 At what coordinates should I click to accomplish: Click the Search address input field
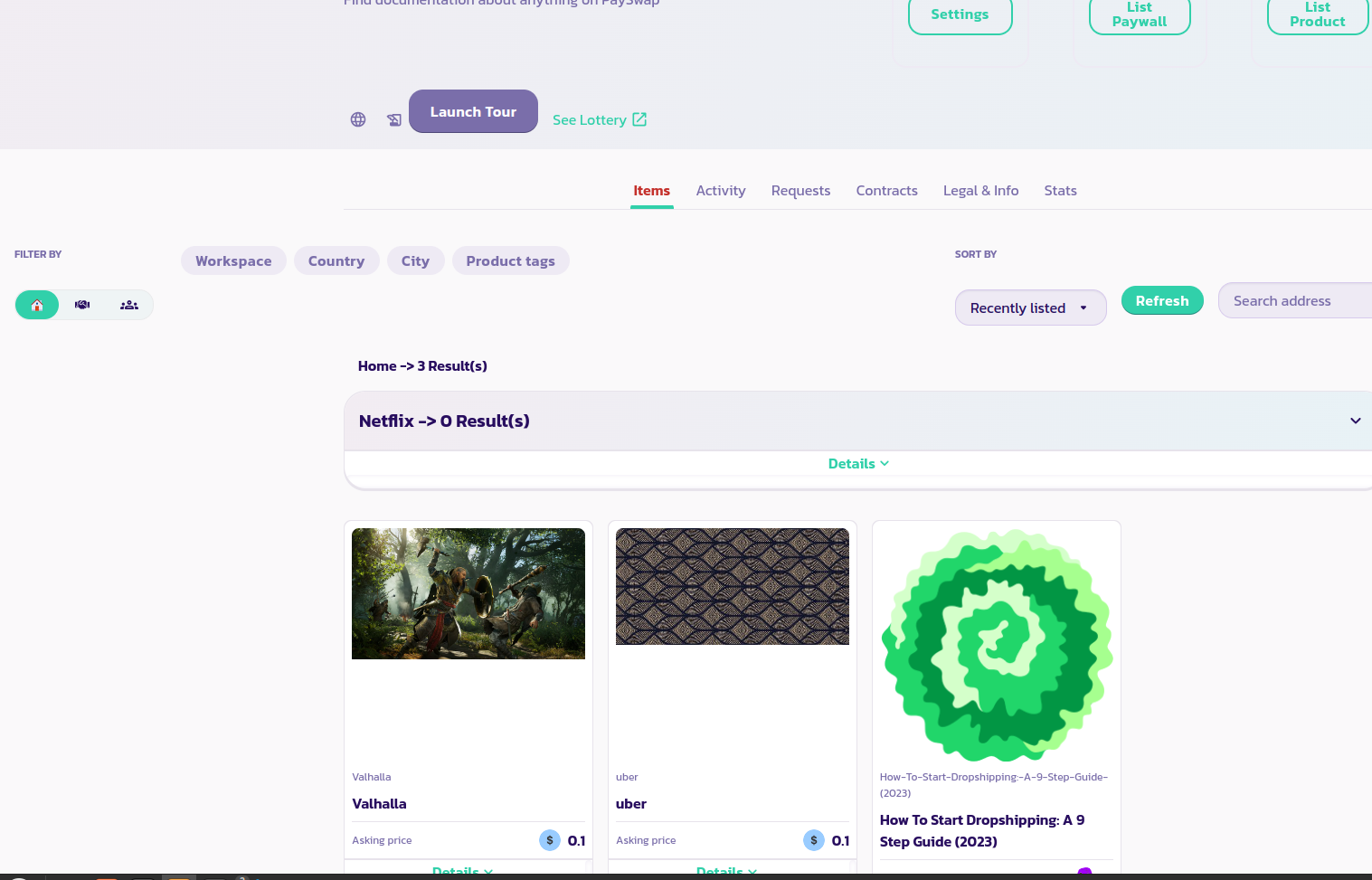point(1294,300)
